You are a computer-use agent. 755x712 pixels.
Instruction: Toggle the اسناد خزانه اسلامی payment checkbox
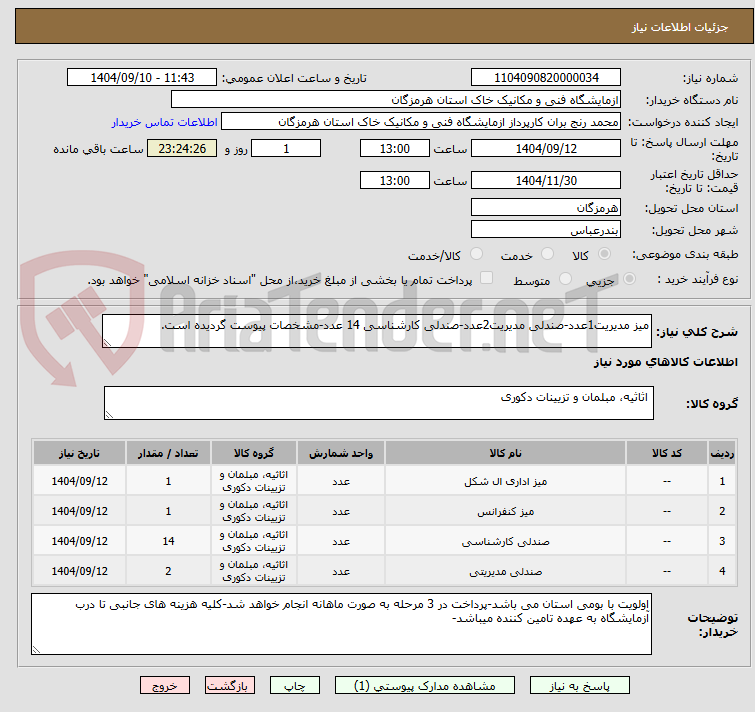487,280
